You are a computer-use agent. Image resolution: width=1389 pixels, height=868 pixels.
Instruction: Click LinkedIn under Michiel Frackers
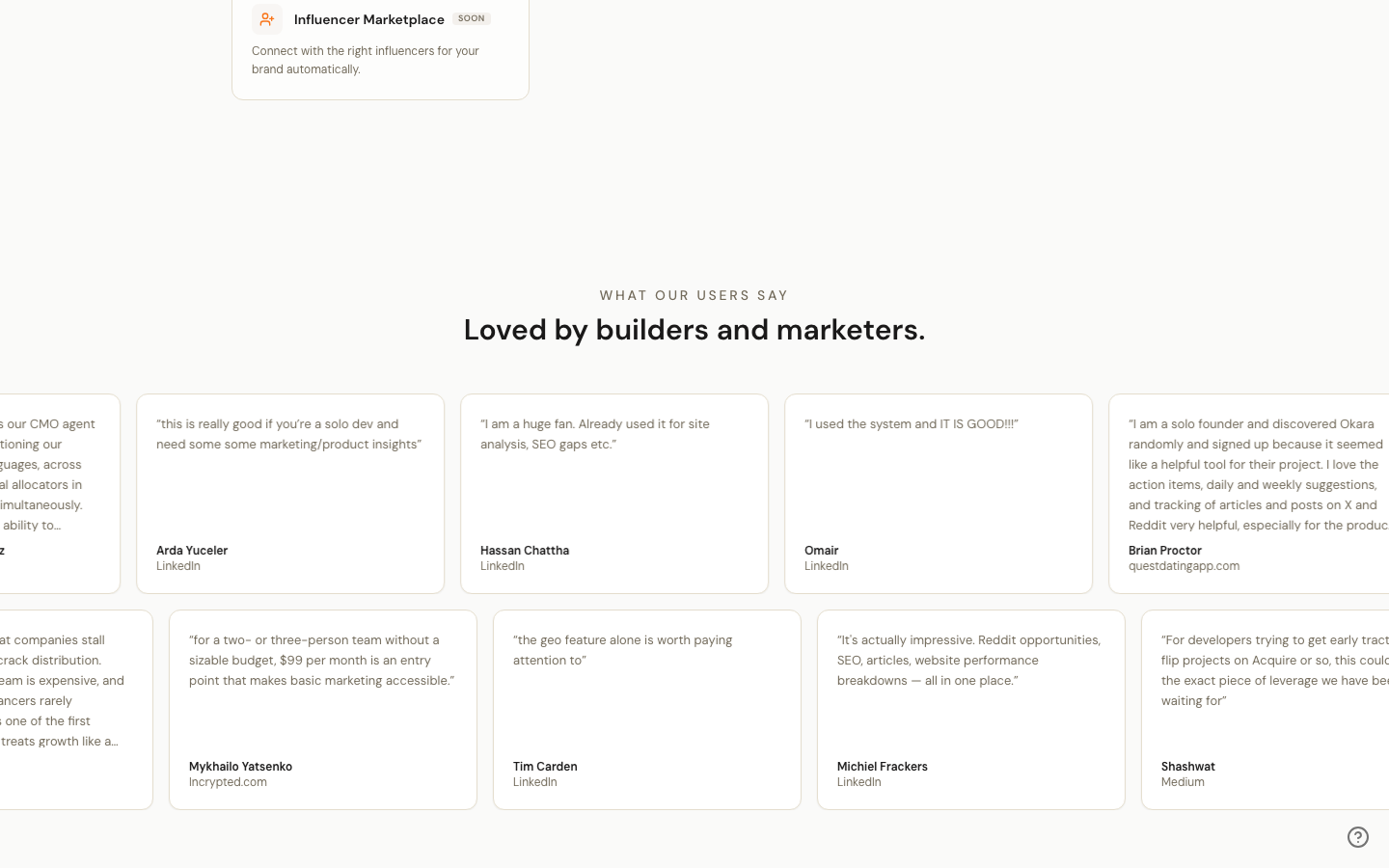click(x=859, y=782)
